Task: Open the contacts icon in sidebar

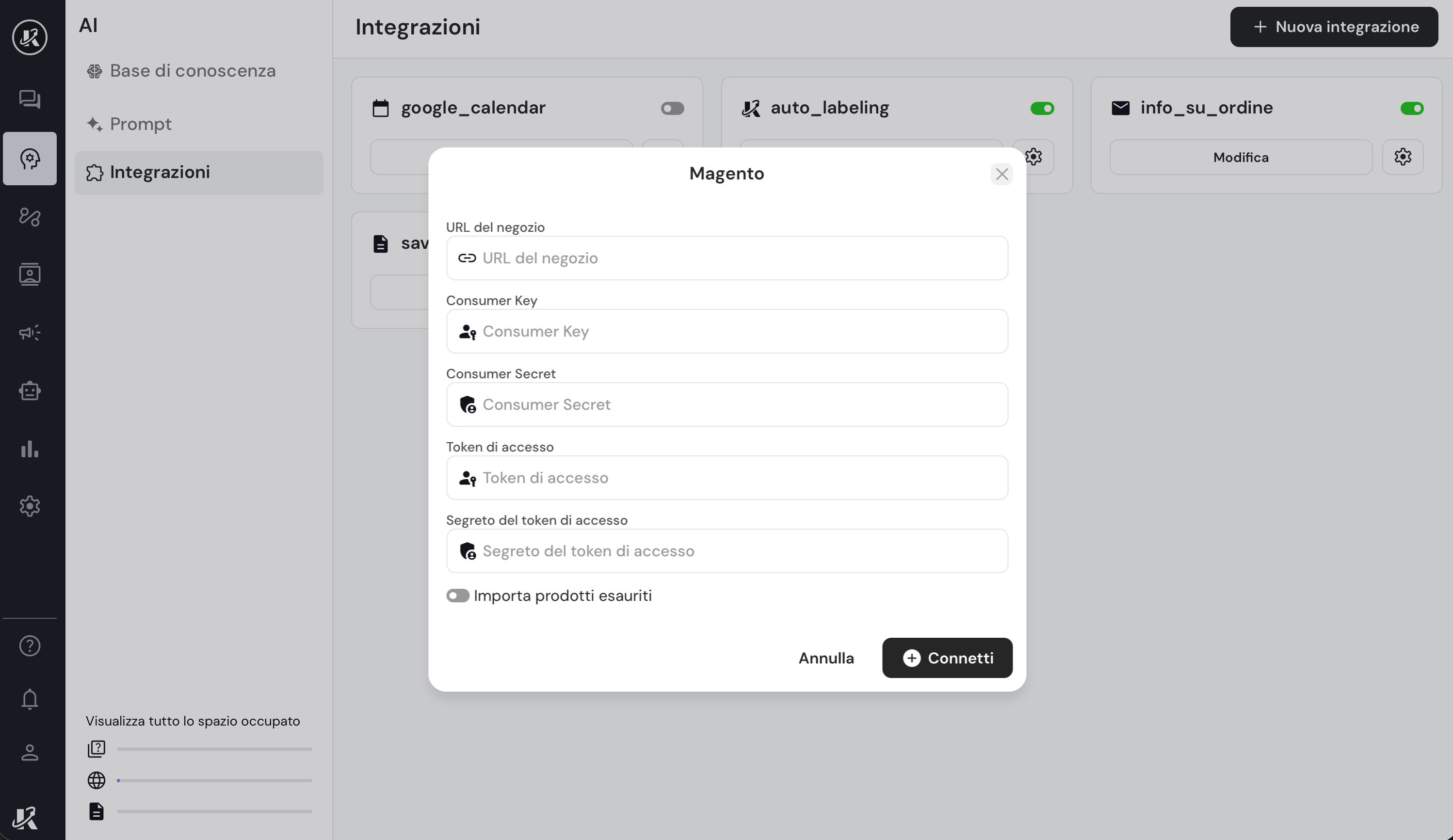Action: coord(30,275)
